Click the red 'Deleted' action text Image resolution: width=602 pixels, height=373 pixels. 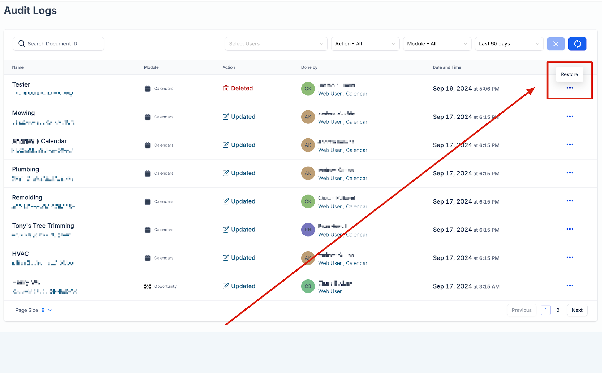(242, 88)
